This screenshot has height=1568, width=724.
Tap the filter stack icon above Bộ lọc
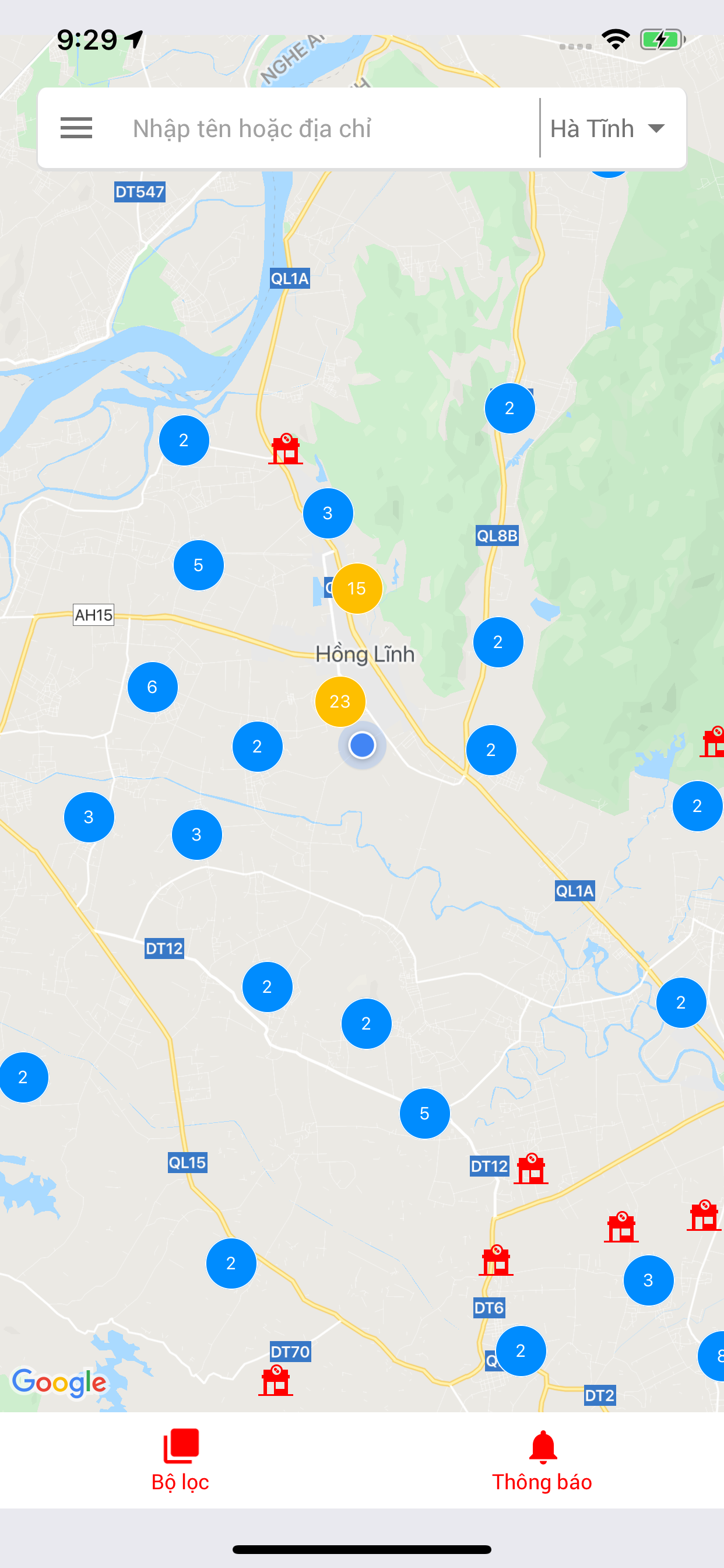click(x=181, y=1445)
